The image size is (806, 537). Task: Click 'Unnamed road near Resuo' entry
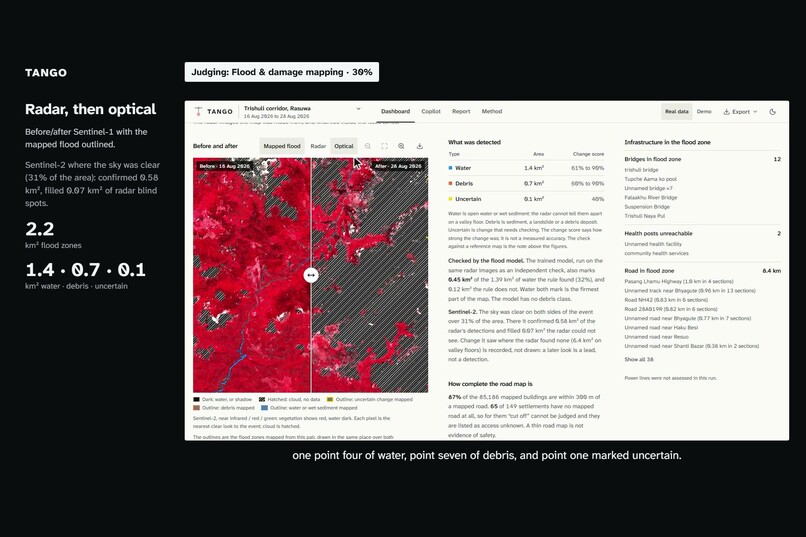(x=656, y=337)
